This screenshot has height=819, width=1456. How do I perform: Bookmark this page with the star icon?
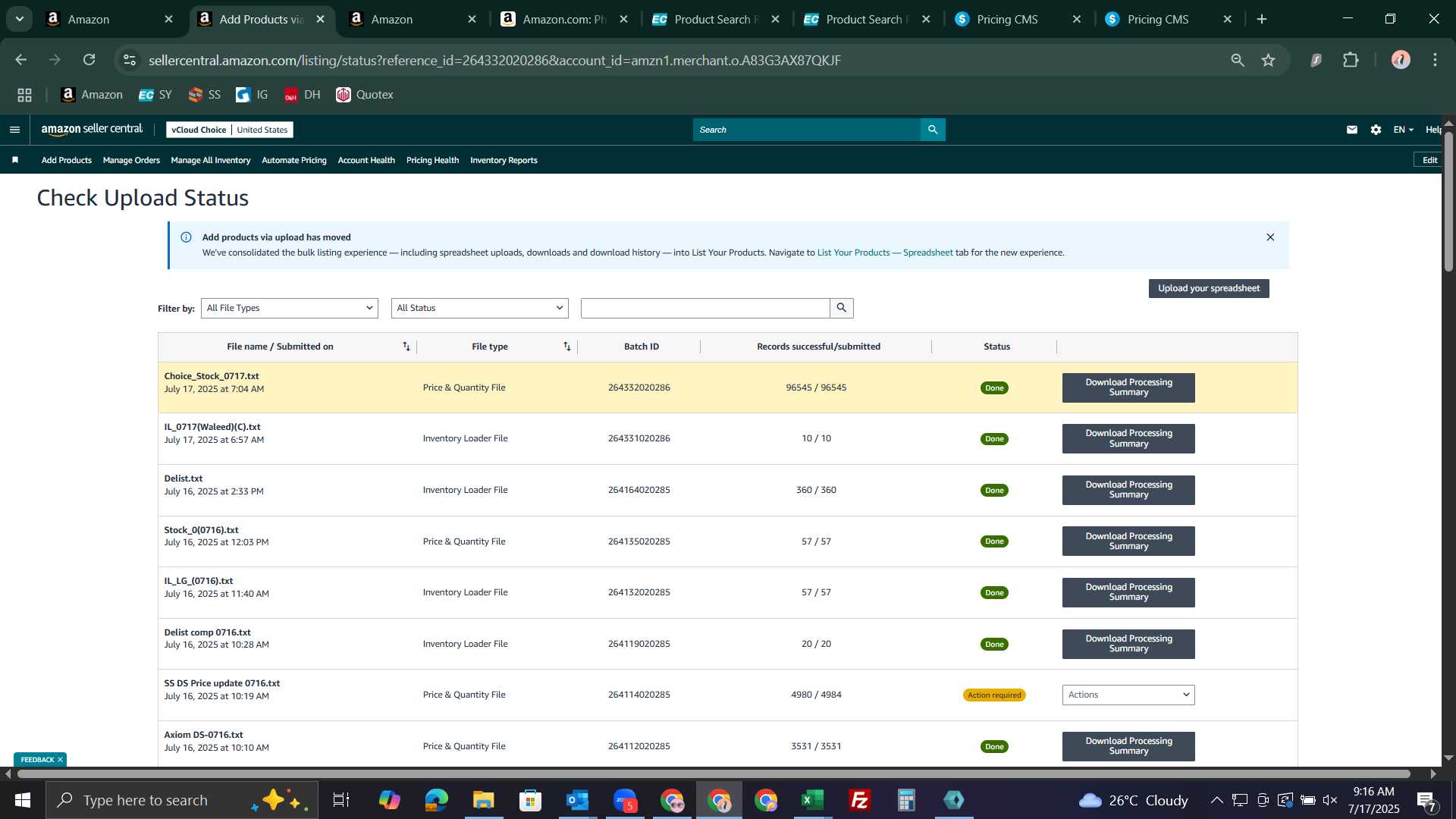tap(1268, 60)
